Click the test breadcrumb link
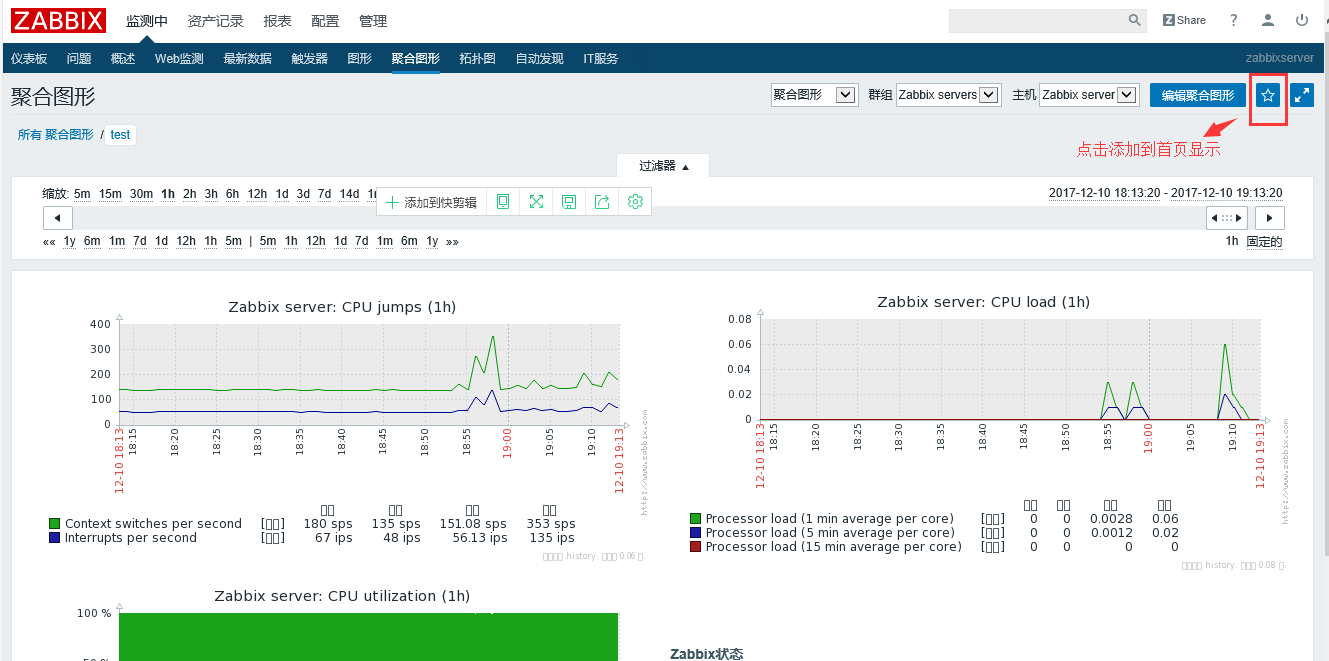Viewport: 1329px width, 661px height. (x=120, y=135)
